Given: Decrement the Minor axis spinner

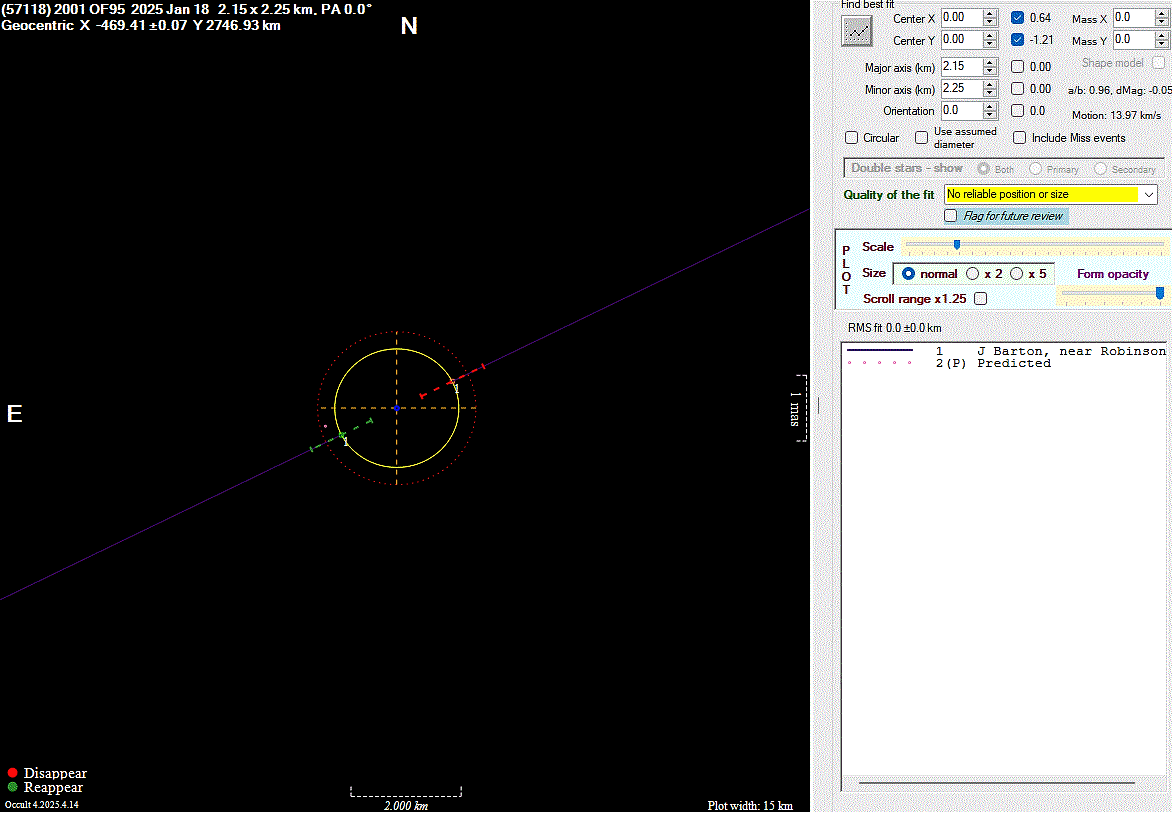Looking at the screenshot, I should coord(990,94).
